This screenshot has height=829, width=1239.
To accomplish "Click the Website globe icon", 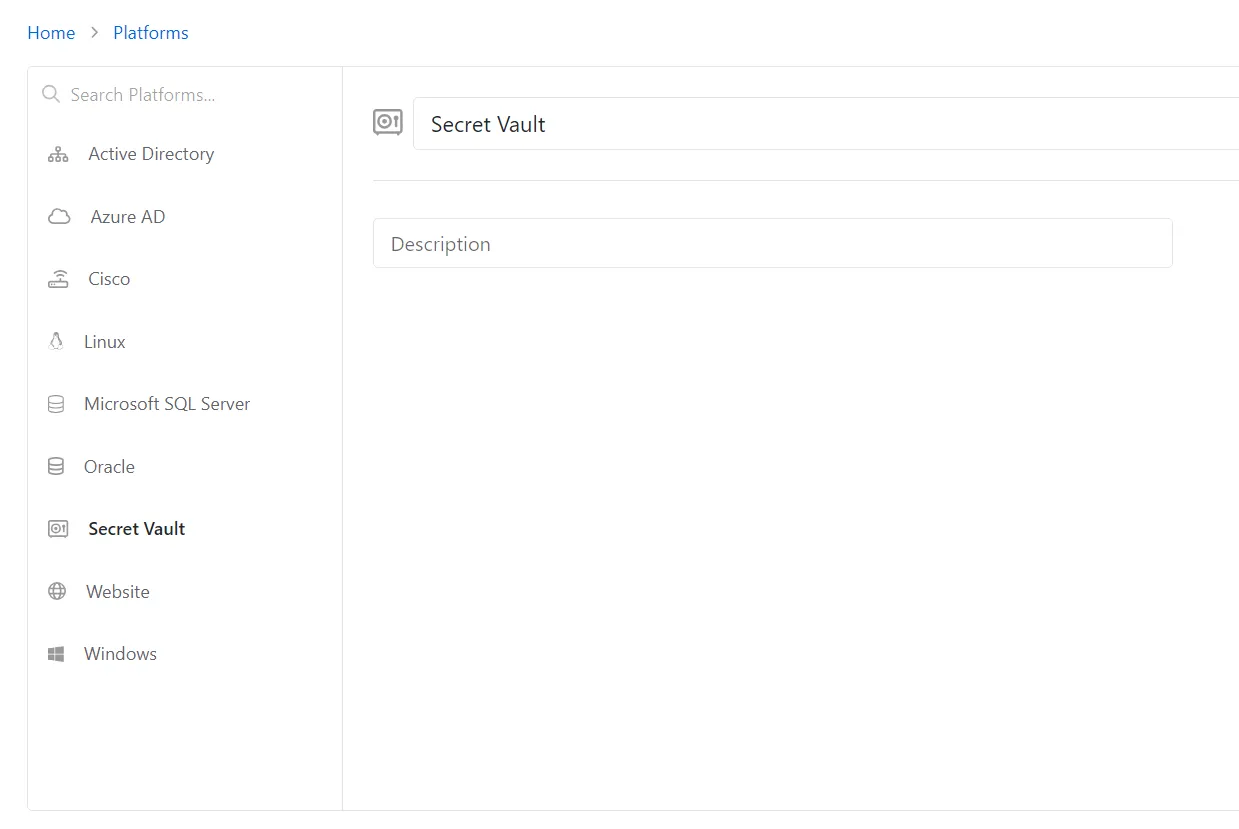I will [x=57, y=592].
